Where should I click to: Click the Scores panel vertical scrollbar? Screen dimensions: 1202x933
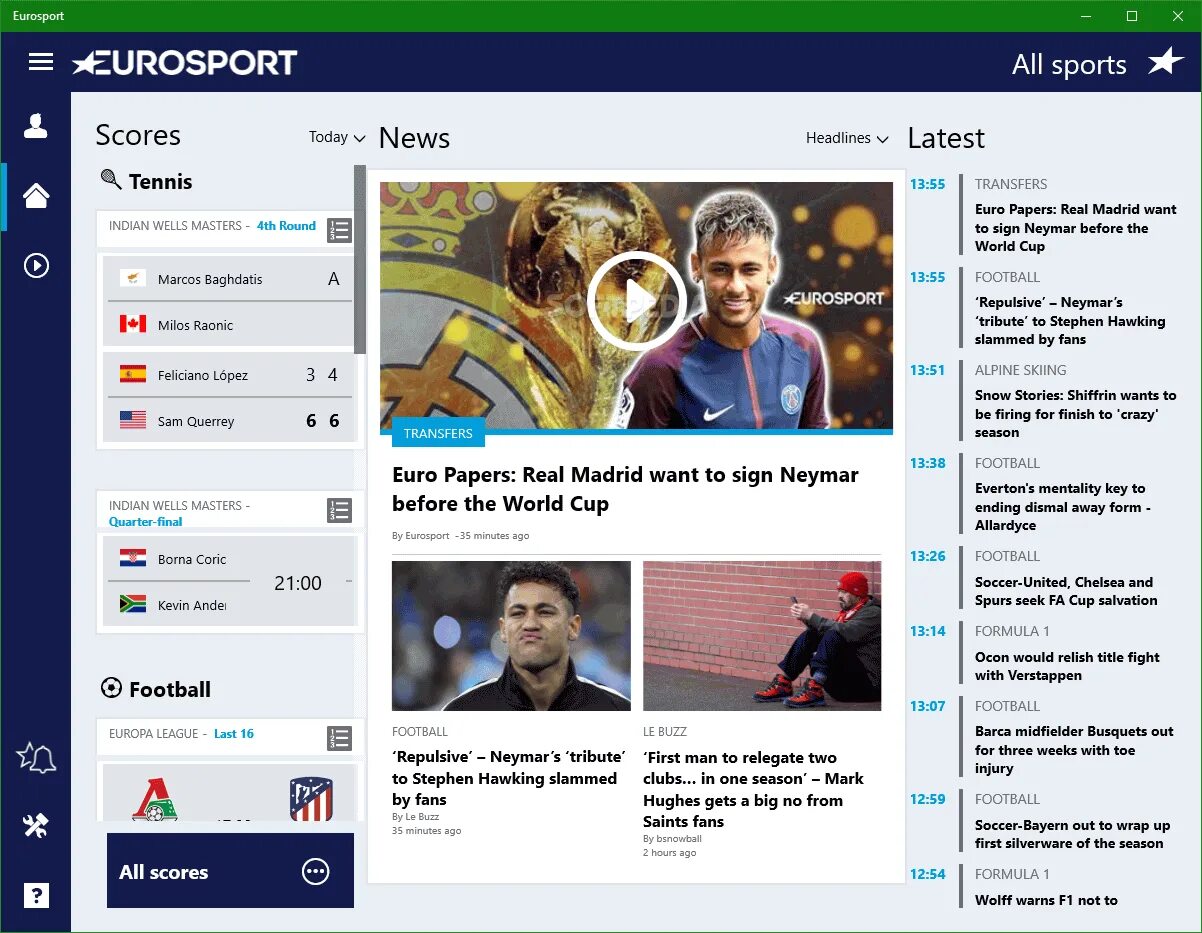pos(360,258)
